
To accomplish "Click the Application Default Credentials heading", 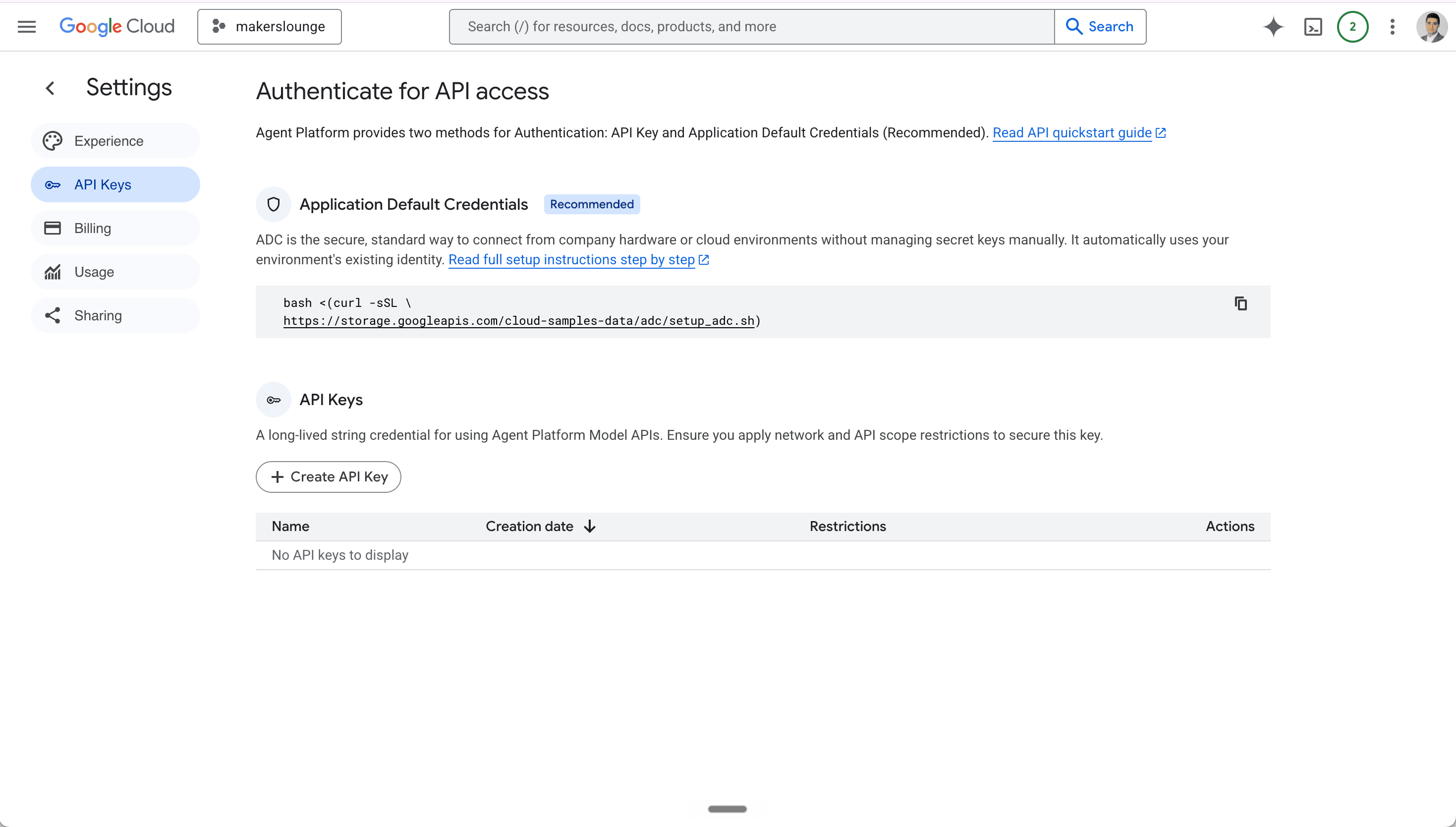I will tap(414, 204).
